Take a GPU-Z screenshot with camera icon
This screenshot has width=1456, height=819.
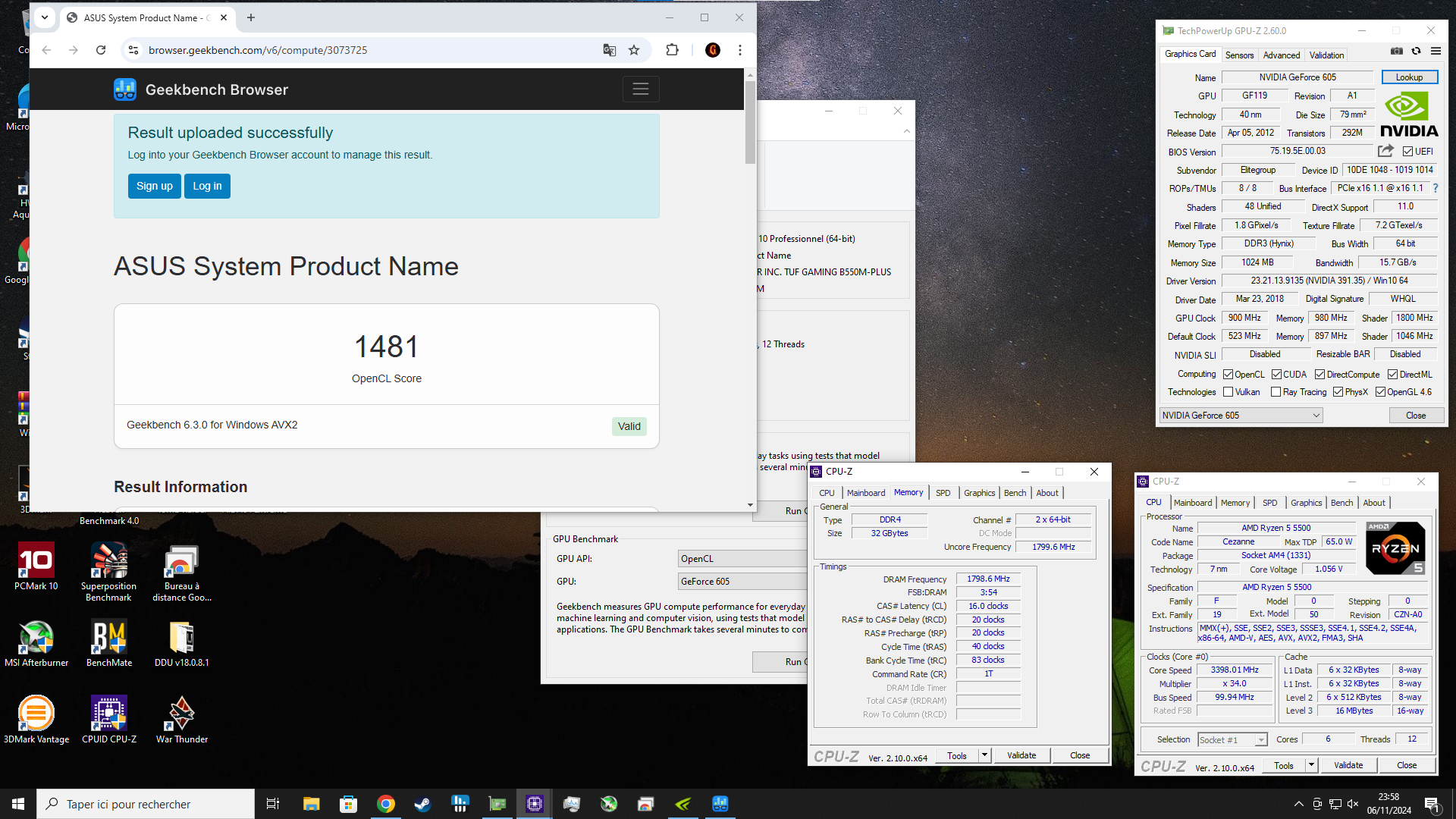click(x=1396, y=52)
